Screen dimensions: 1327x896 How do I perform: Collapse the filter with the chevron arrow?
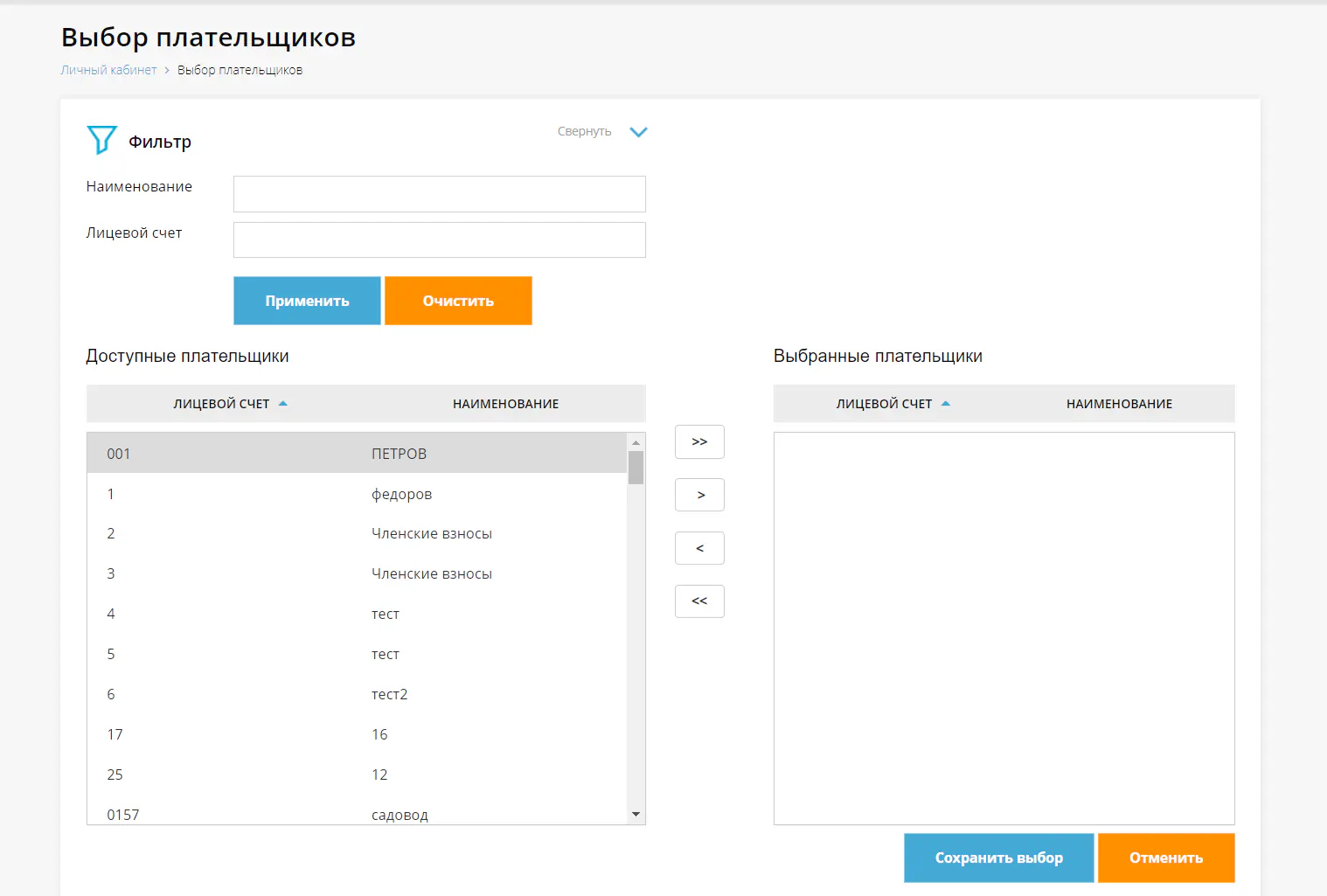pos(638,132)
